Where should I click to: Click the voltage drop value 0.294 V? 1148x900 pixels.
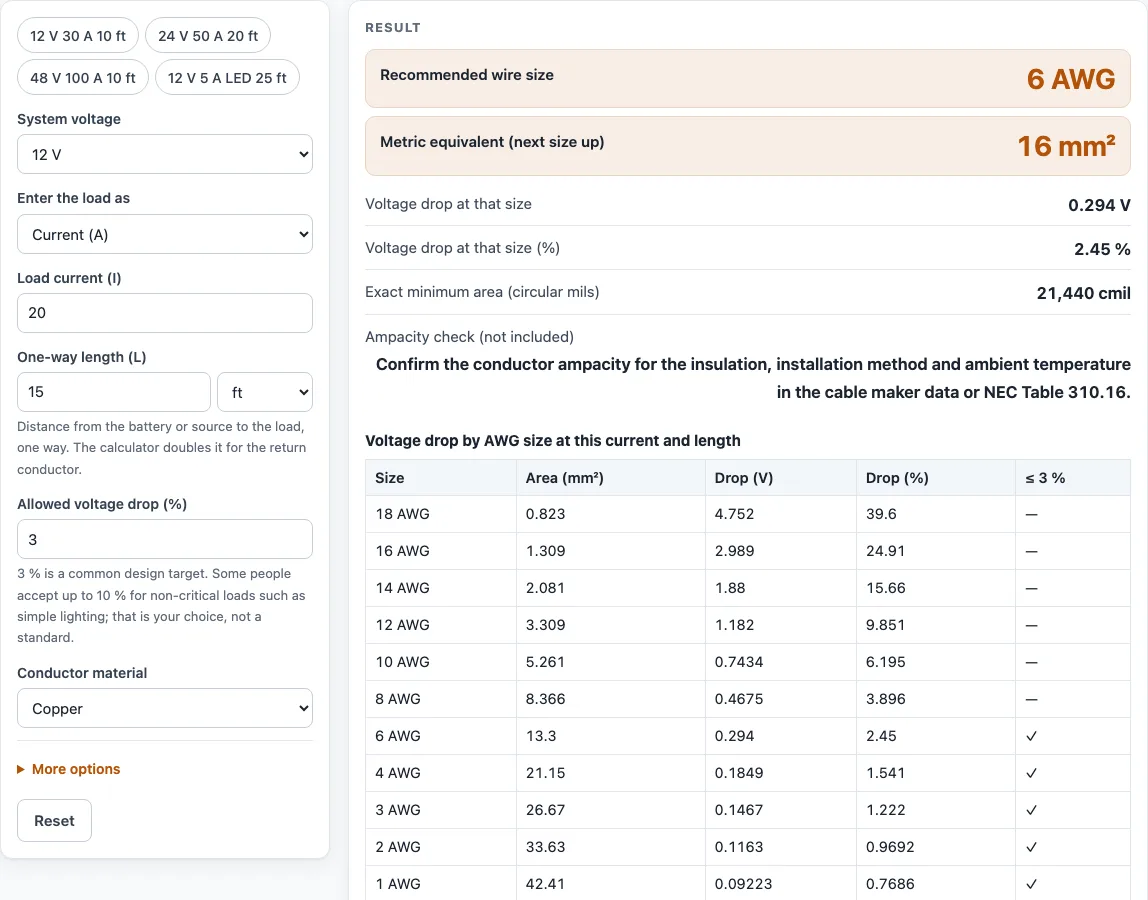1099,205
